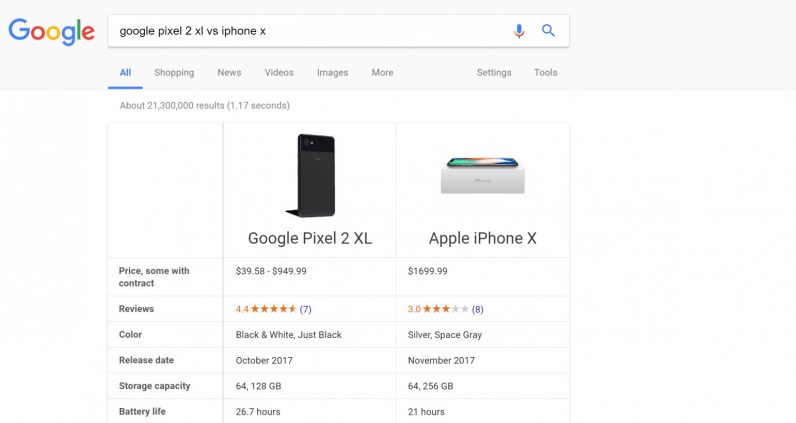Open the 7 reviews link for Pixel
Viewport: 796px width, 423px height.
(305, 310)
